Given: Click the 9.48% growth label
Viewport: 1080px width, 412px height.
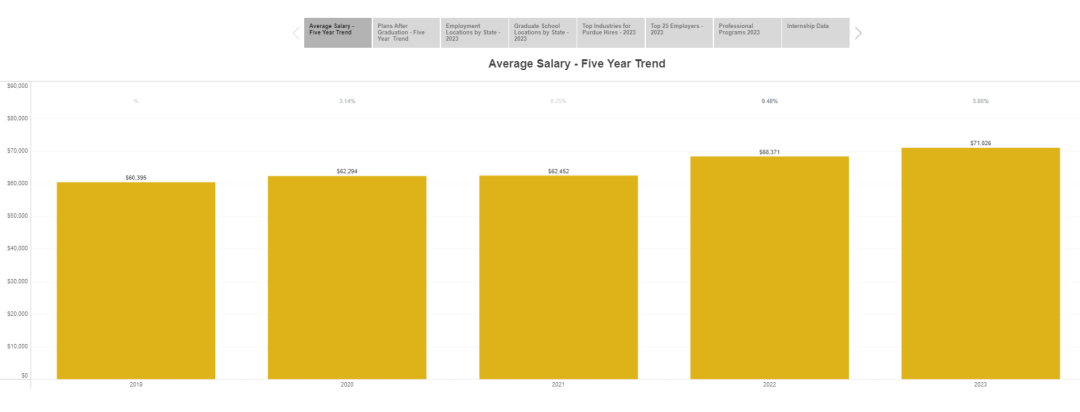Looking at the screenshot, I should [769, 101].
